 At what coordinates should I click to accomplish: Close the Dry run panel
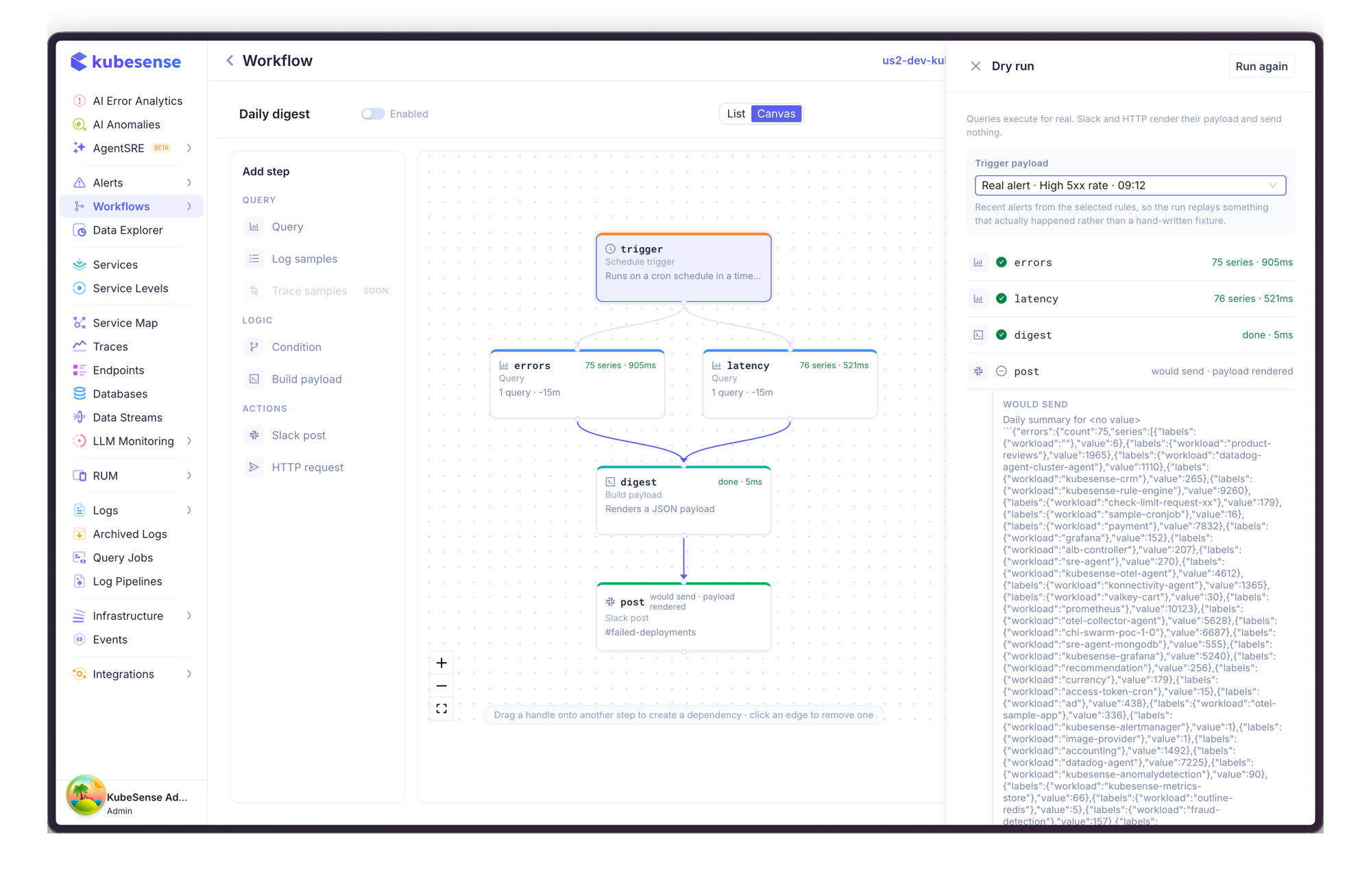coord(975,66)
